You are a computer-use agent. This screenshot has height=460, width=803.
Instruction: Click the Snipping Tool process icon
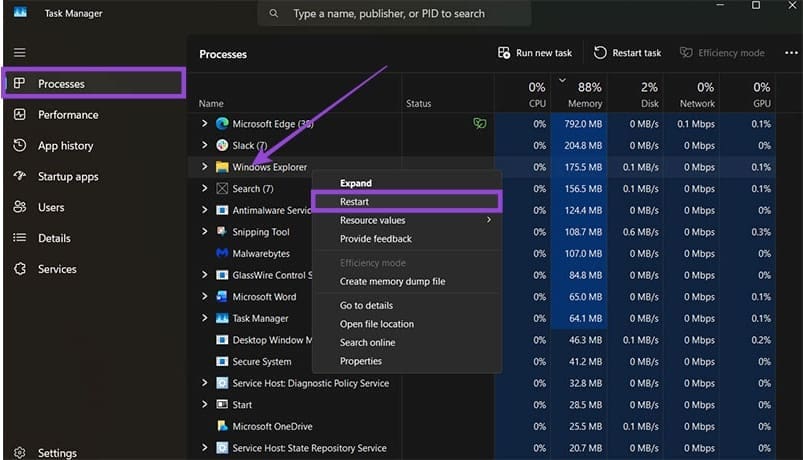[x=222, y=232]
